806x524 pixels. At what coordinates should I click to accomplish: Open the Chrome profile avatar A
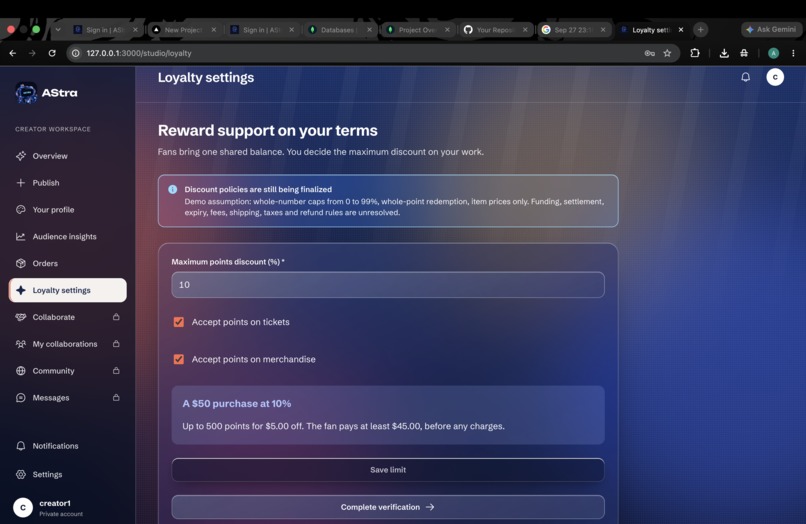click(773, 53)
